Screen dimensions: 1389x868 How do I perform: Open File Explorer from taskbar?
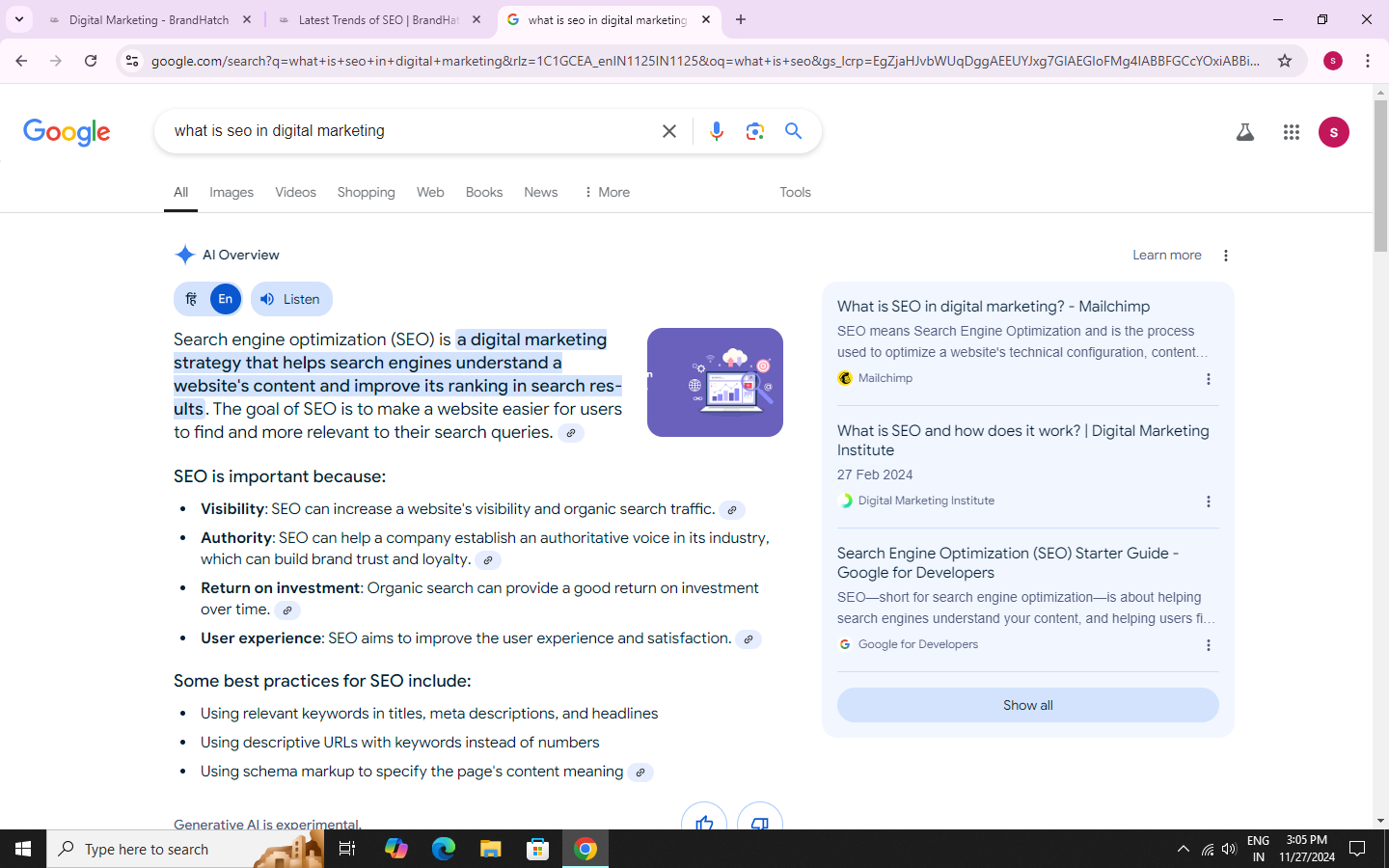click(491, 849)
